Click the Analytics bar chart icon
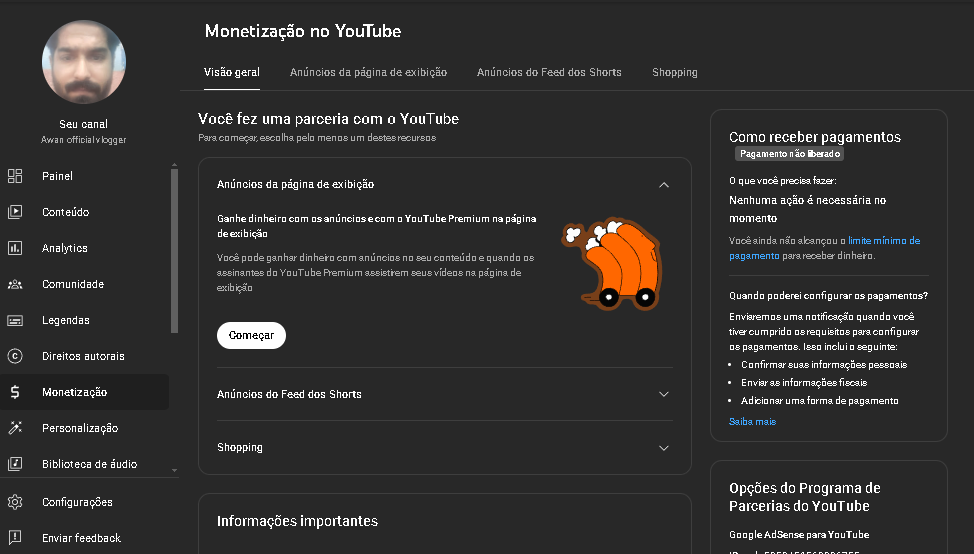The width and height of the screenshot is (974, 554). [x=15, y=248]
